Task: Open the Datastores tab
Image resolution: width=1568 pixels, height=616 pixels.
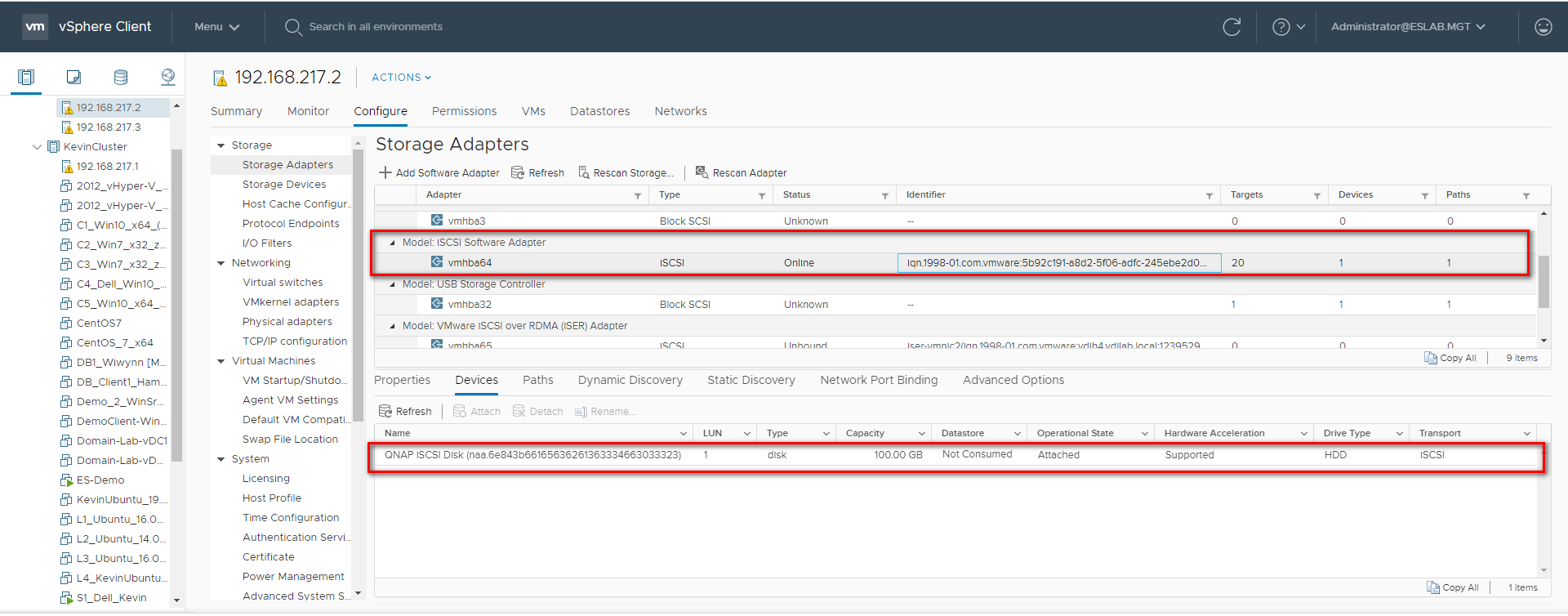Action: [599, 111]
